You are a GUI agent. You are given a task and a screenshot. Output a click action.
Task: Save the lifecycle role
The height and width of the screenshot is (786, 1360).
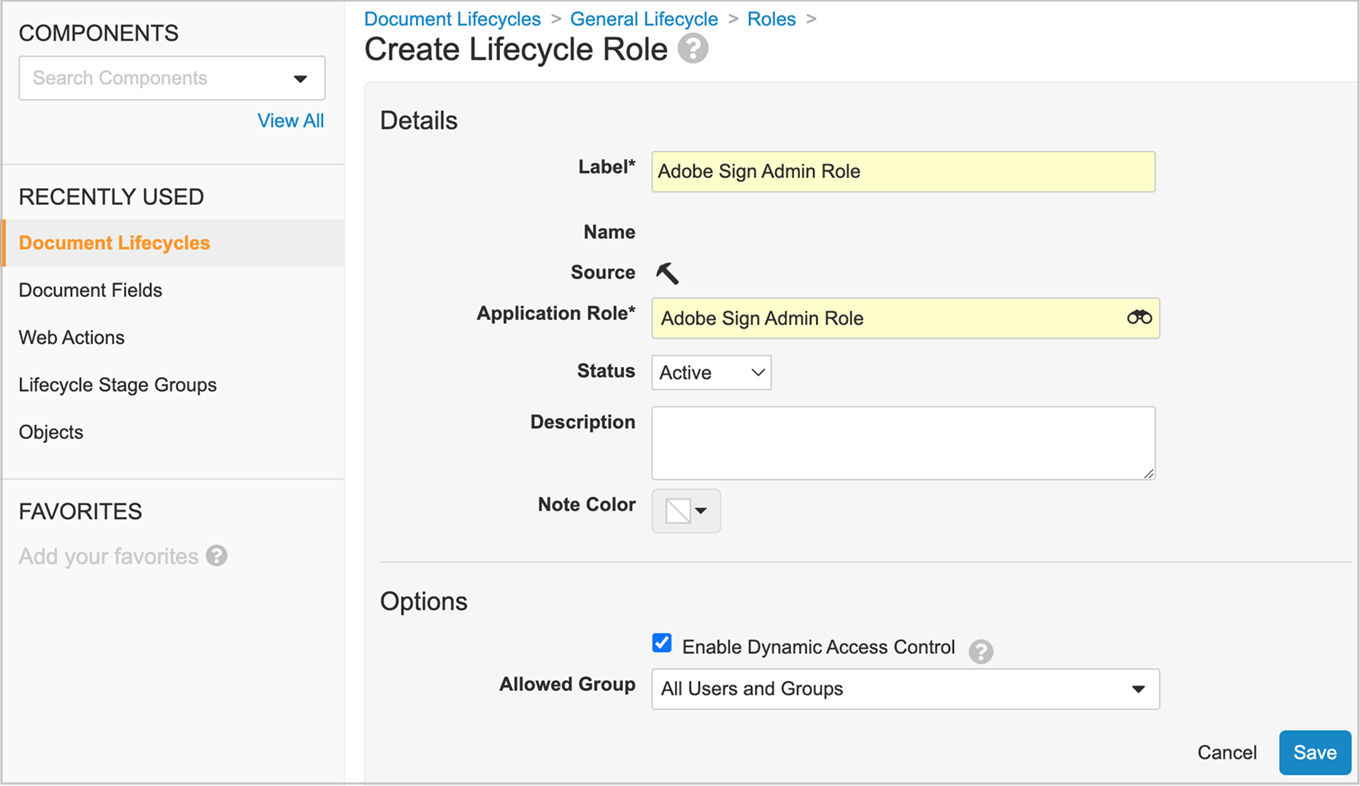(1315, 753)
